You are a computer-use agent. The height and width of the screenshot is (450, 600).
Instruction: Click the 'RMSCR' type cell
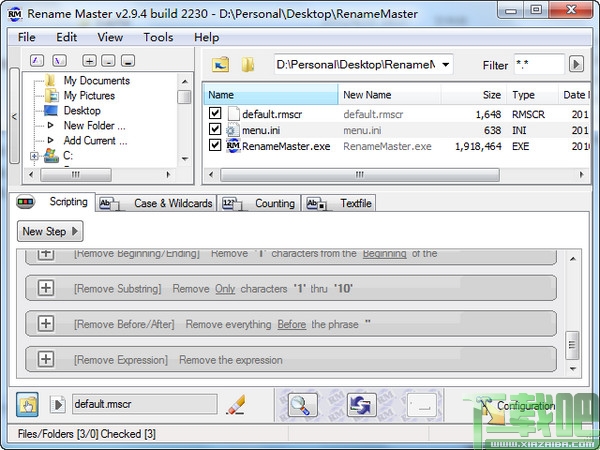click(528, 114)
